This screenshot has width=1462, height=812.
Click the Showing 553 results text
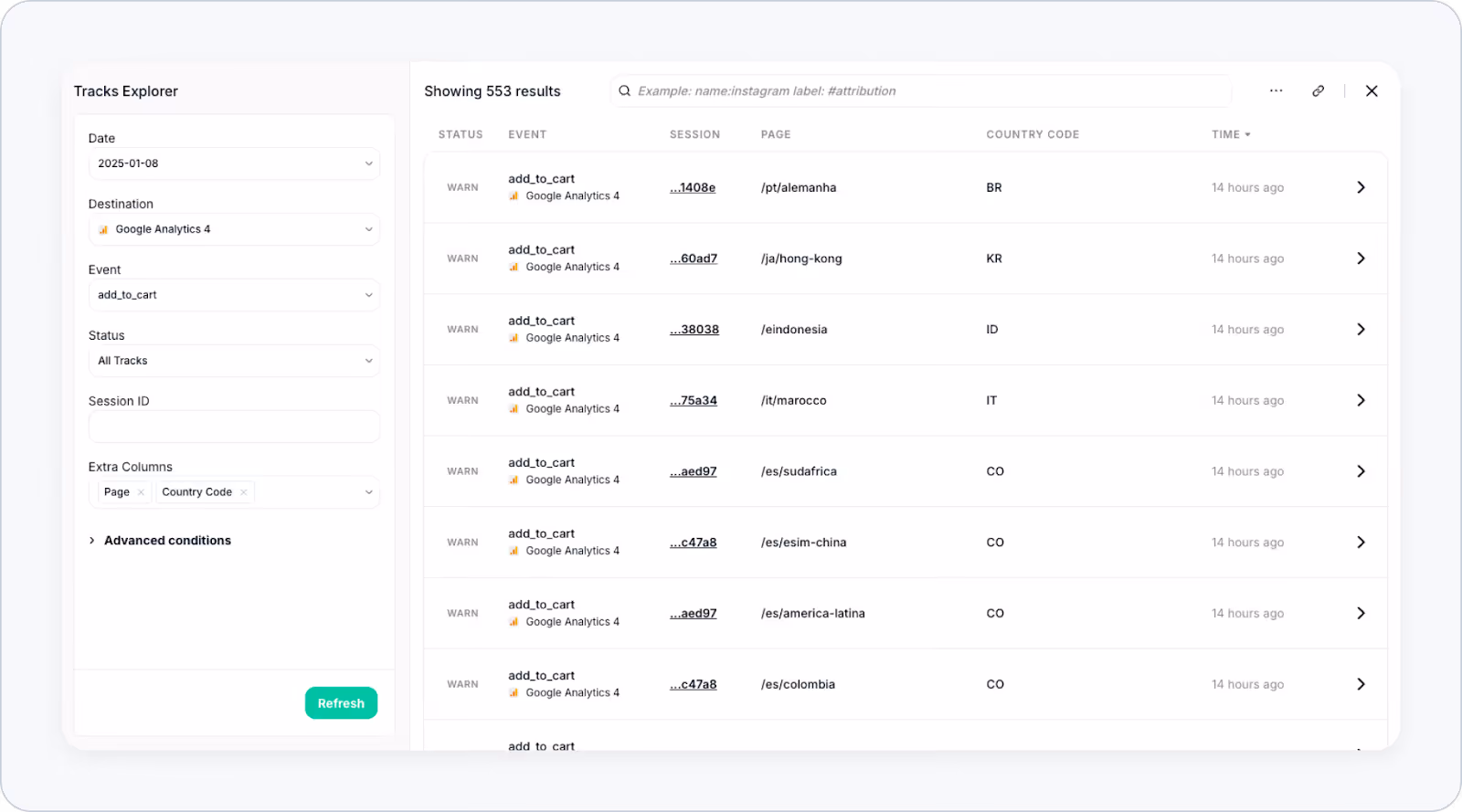[493, 91]
